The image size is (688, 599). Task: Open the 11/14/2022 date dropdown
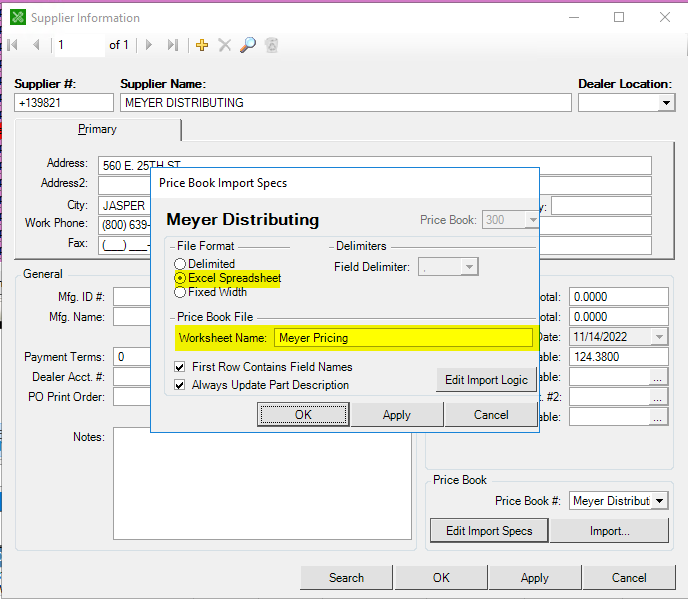coord(659,337)
